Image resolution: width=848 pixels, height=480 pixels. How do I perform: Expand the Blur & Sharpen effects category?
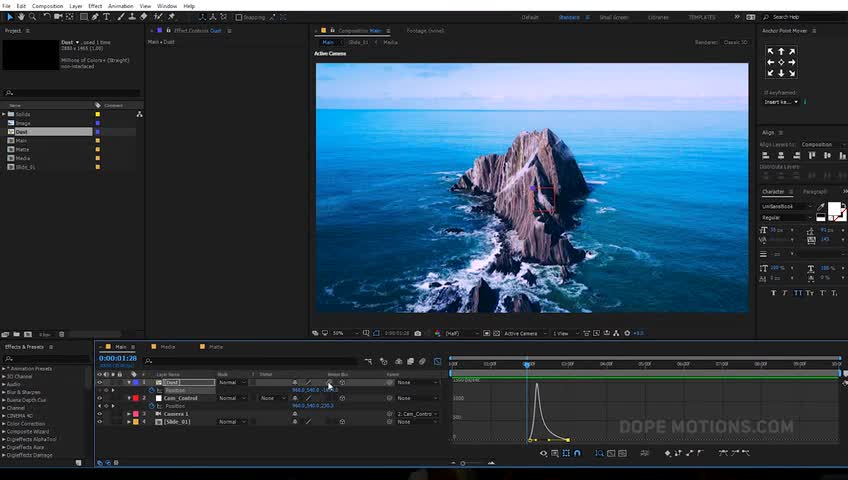click(x=4, y=392)
